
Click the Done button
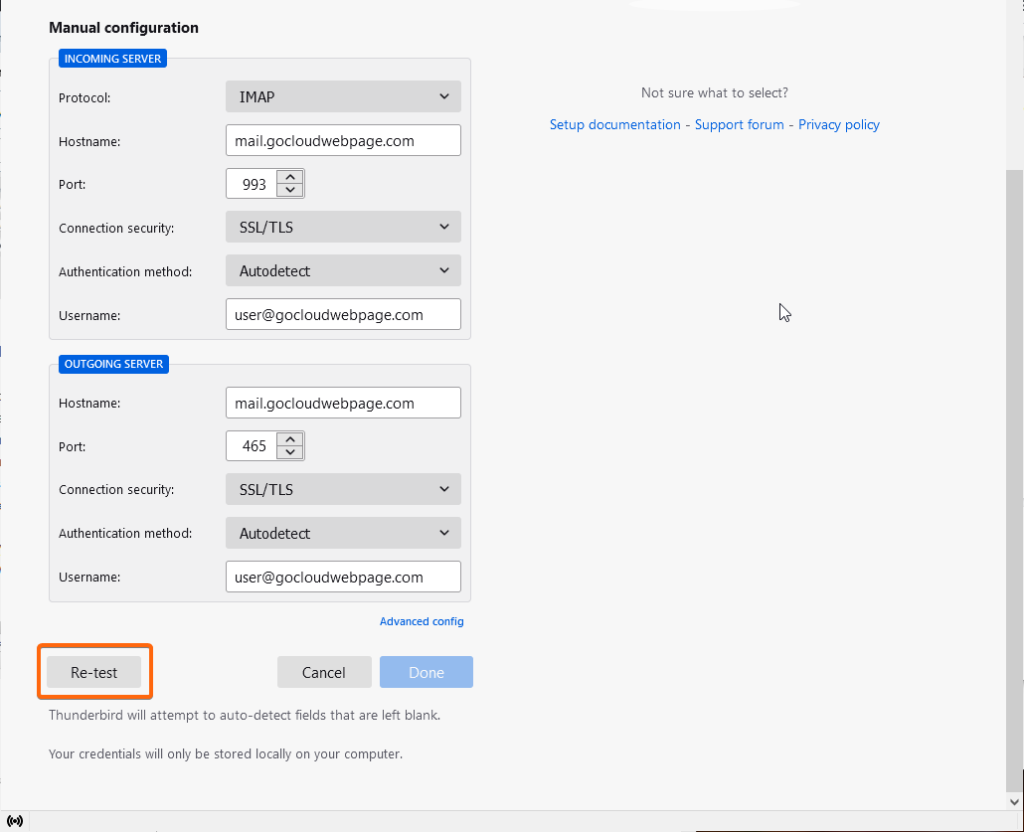[x=426, y=672]
